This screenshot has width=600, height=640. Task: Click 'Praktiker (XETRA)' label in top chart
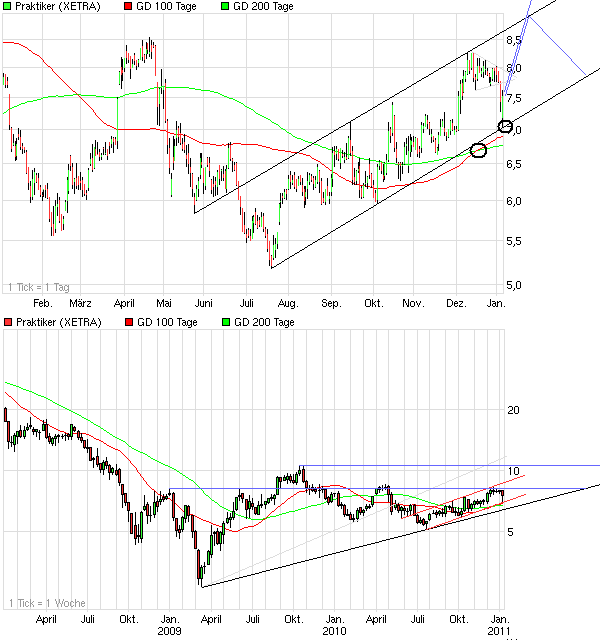point(58,7)
